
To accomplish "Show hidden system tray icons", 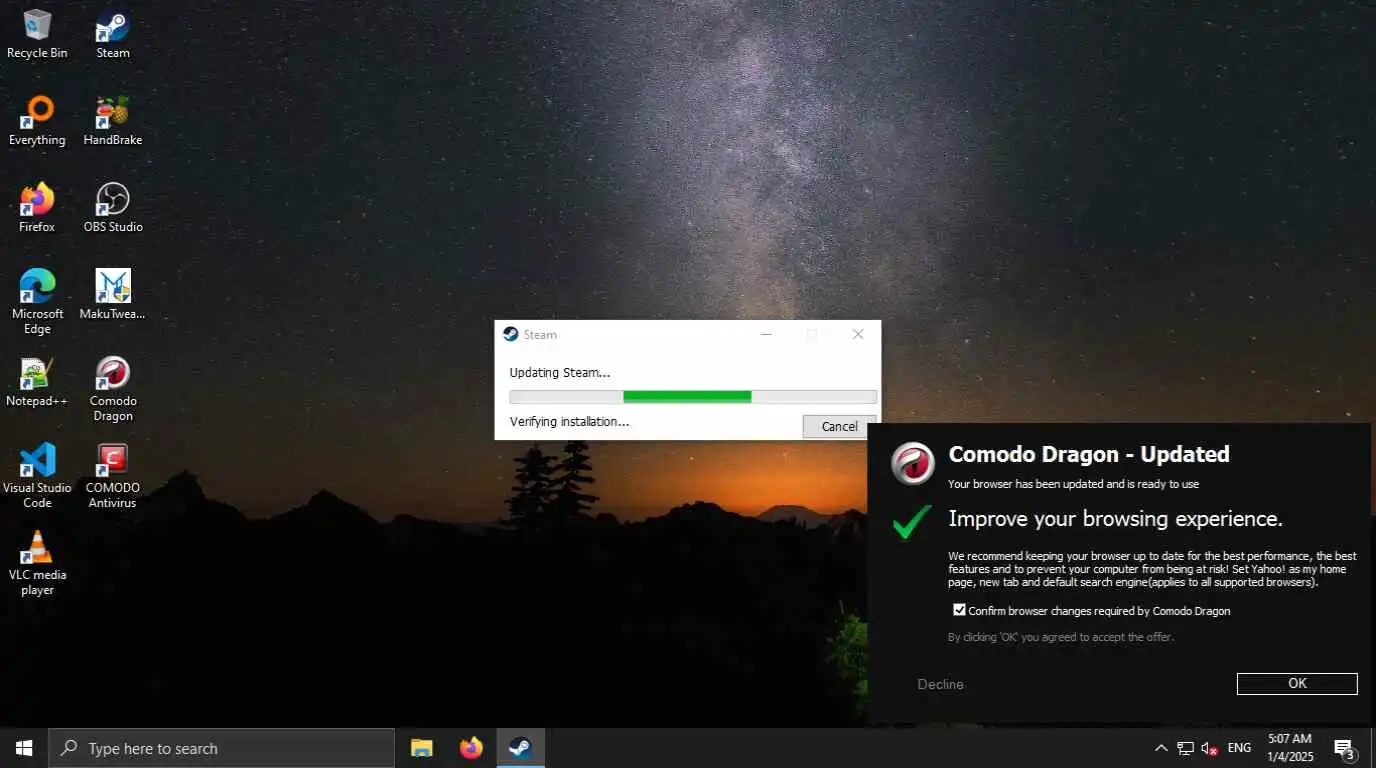I will click(x=1160, y=748).
